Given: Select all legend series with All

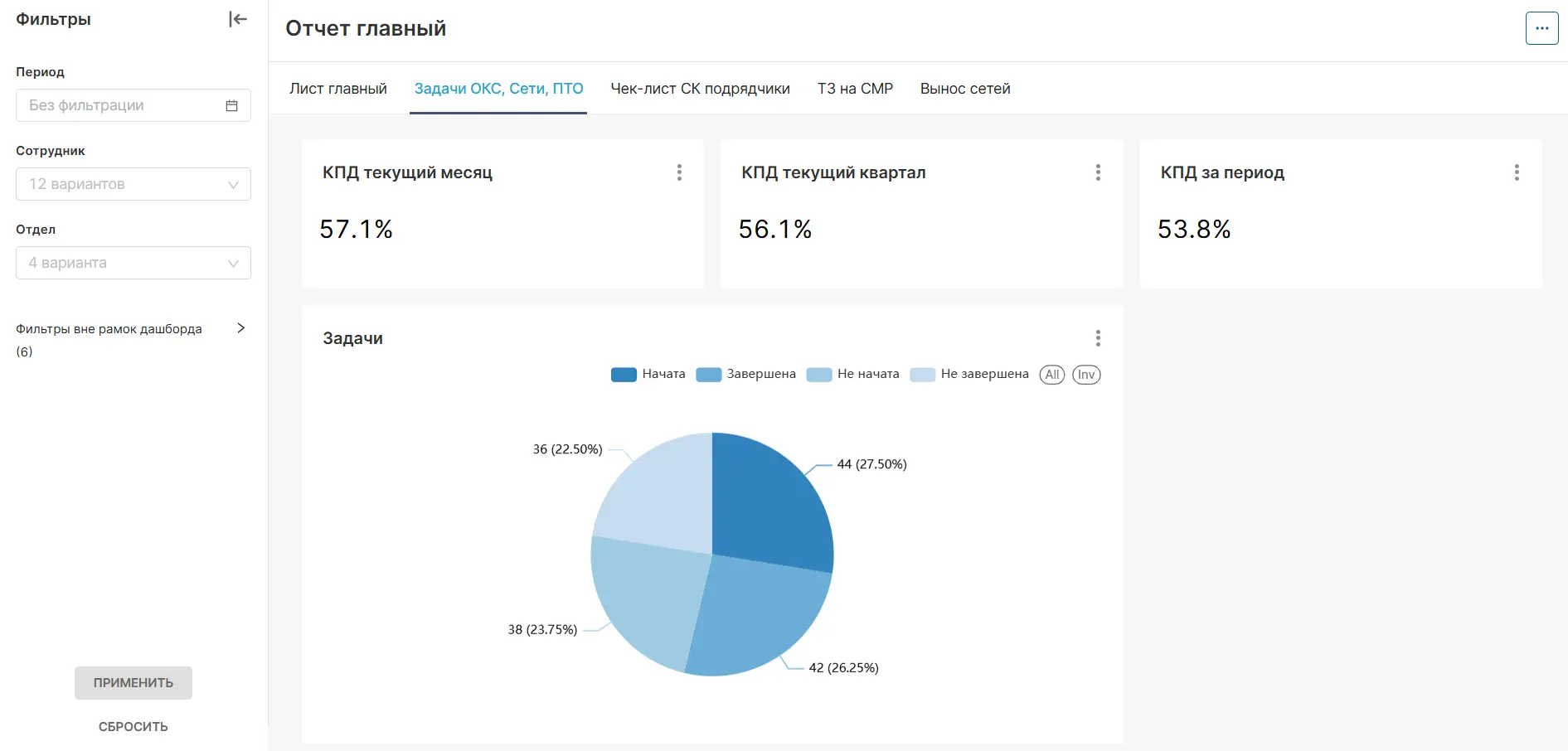Looking at the screenshot, I should [x=1052, y=375].
